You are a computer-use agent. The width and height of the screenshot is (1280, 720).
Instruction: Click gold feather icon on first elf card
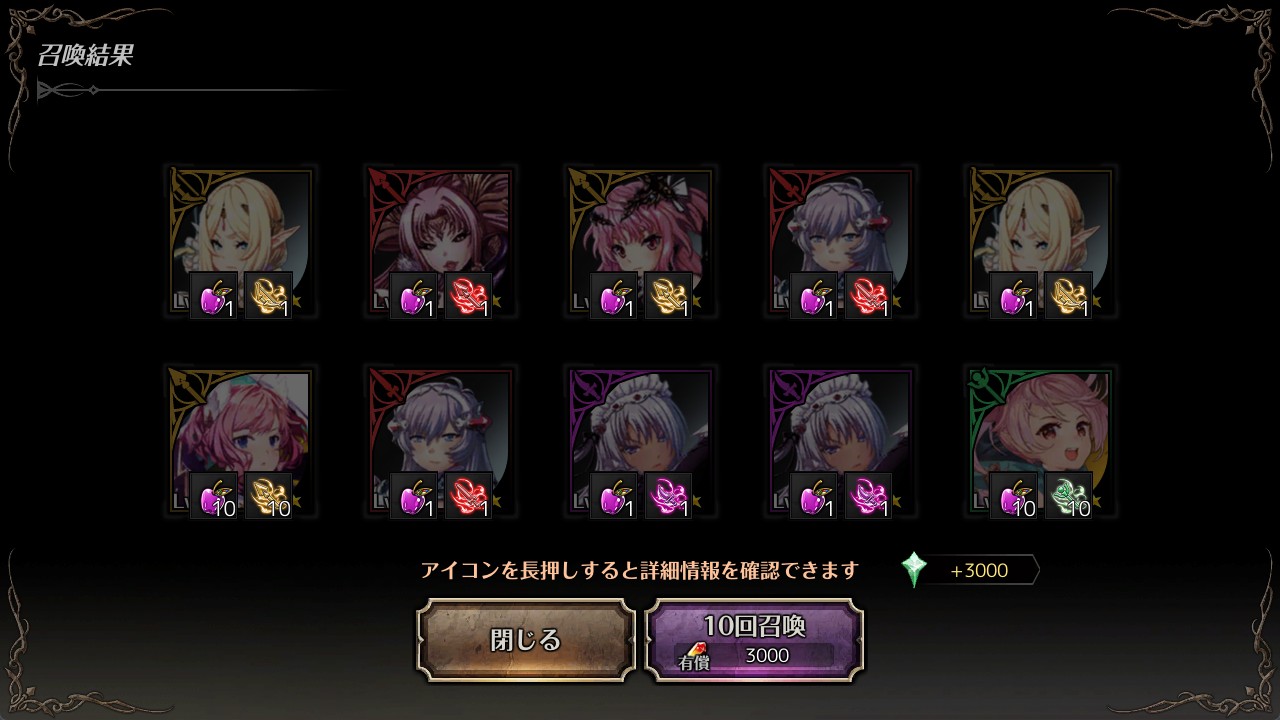click(x=268, y=296)
